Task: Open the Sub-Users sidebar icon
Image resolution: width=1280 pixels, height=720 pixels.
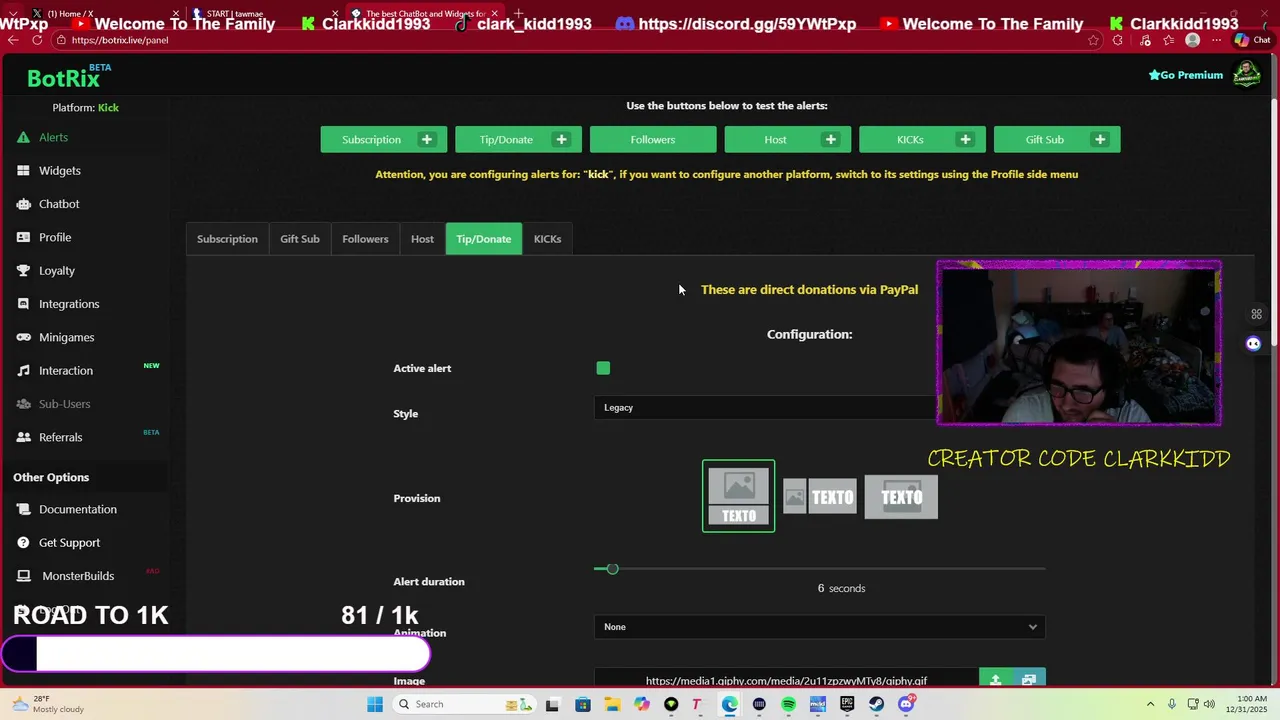Action: coord(23,404)
